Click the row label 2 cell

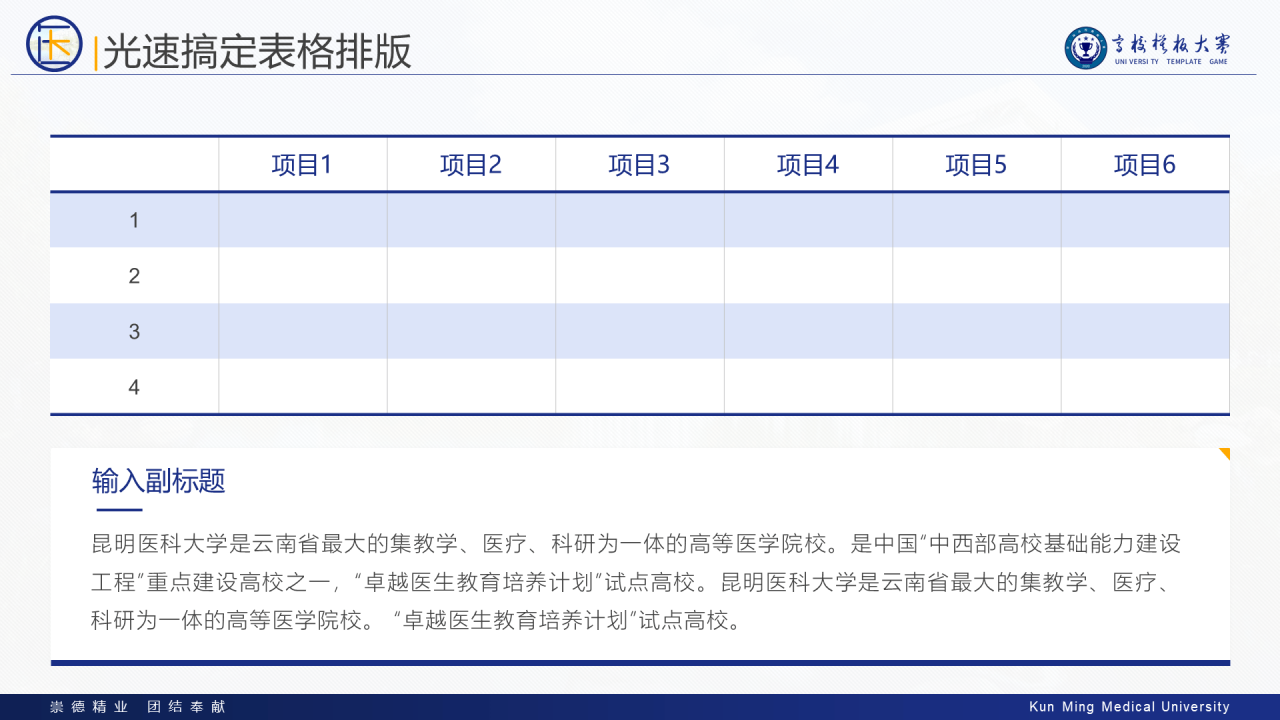134,276
